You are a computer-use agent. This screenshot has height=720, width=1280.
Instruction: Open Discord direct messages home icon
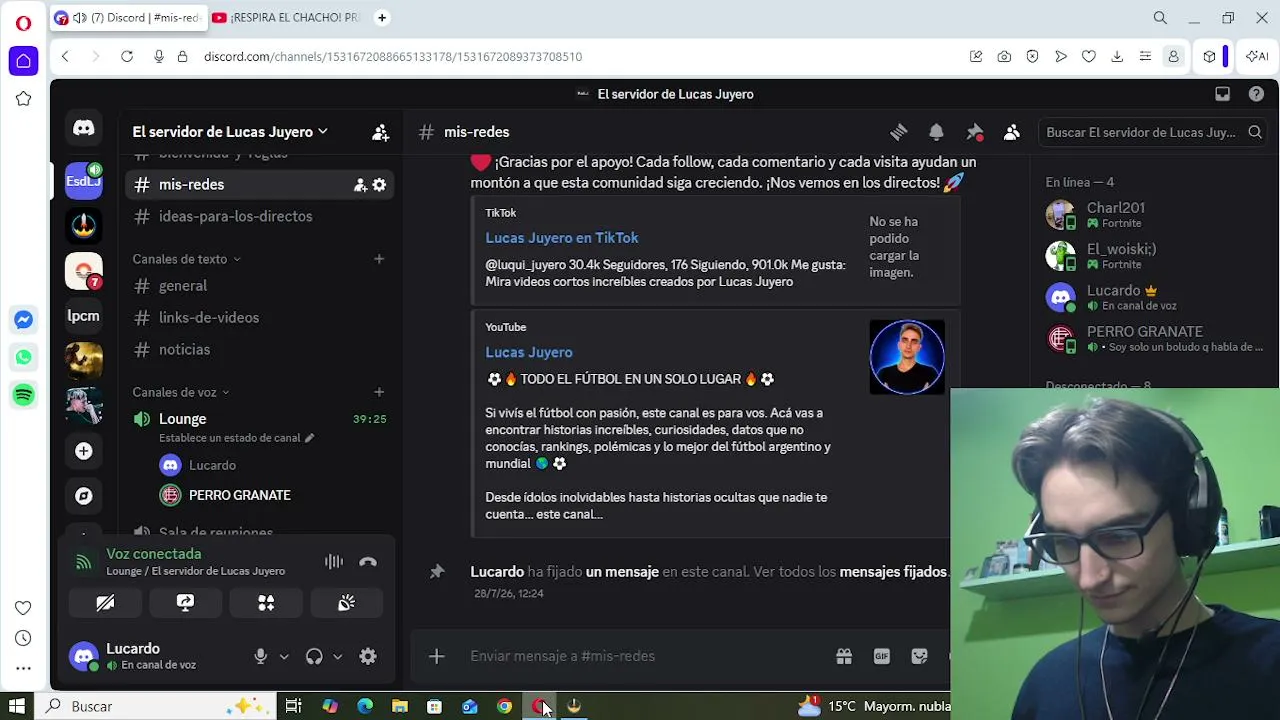coord(84,129)
